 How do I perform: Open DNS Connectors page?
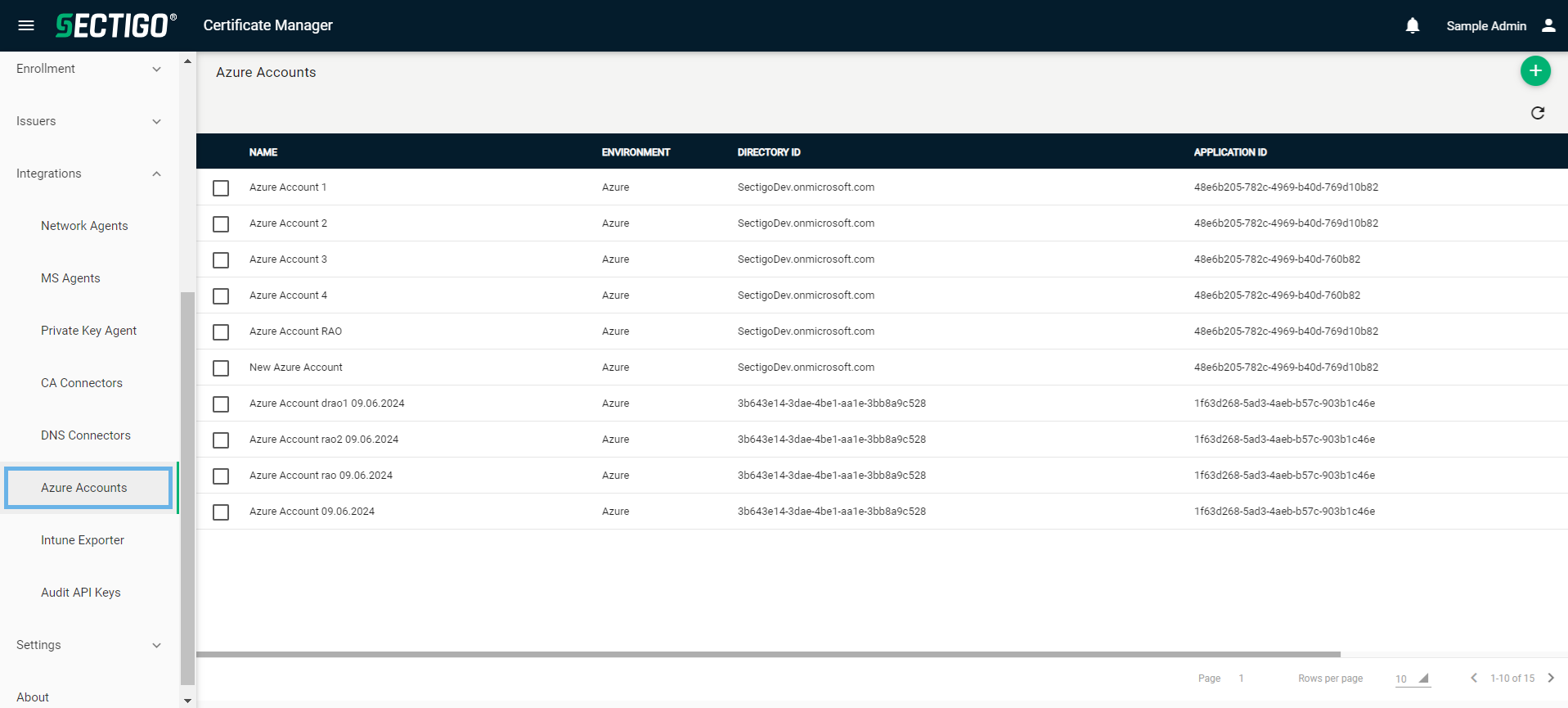(x=86, y=435)
